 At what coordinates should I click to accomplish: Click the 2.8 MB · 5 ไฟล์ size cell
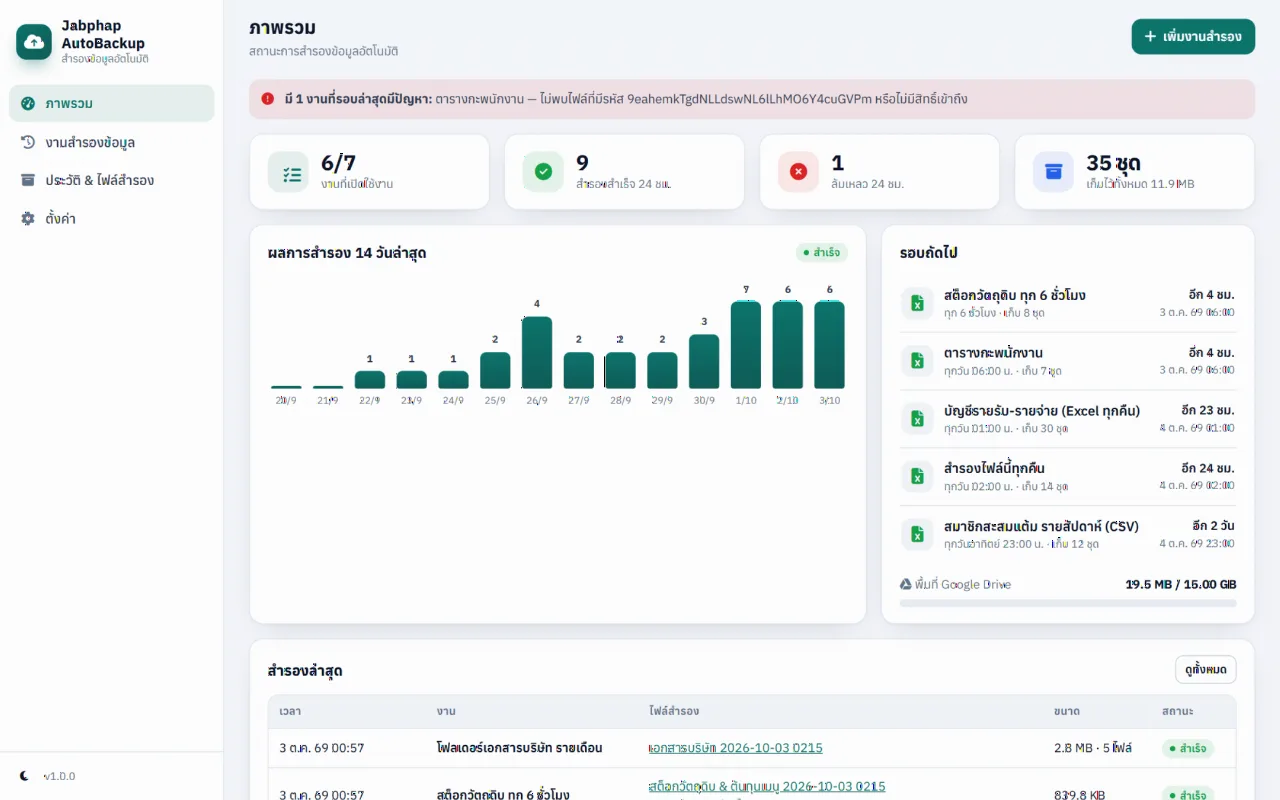click(1093, 748)
